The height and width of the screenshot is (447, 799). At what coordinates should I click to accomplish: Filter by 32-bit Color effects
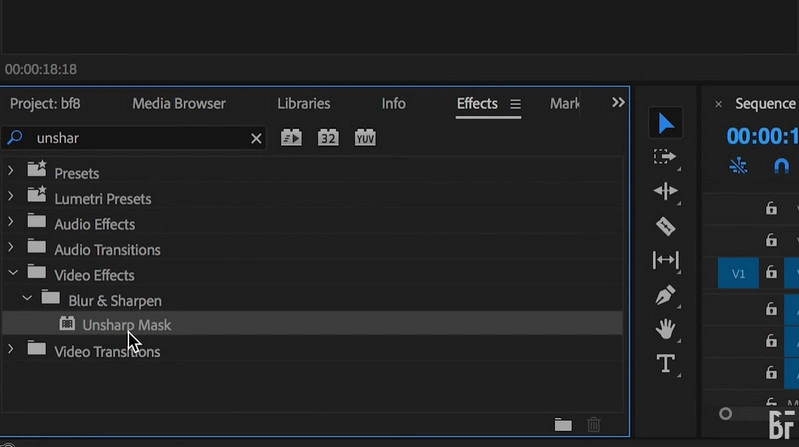pyautogui.click(x=328, y=138)
